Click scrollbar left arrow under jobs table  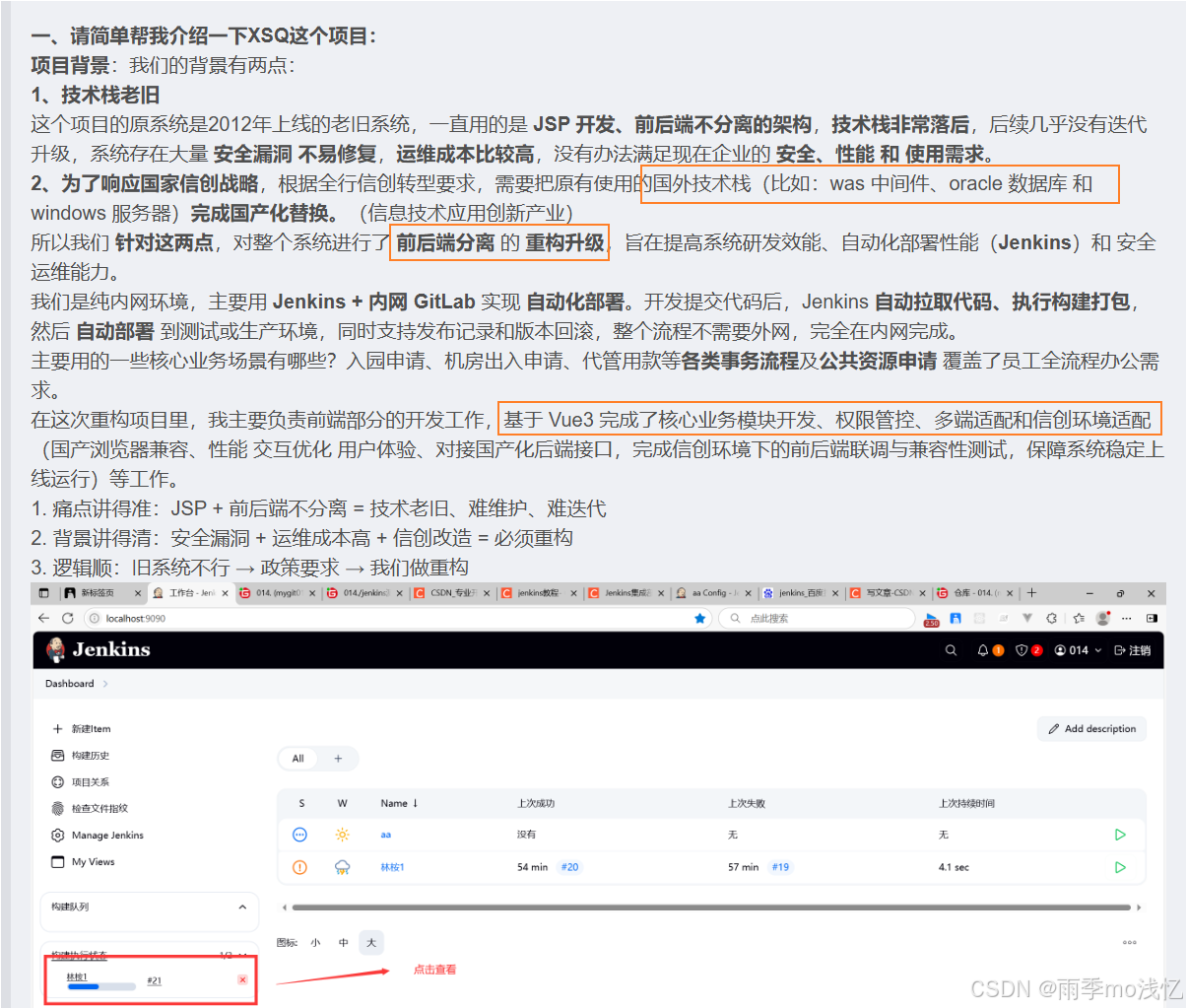click(x=285, y=907)
